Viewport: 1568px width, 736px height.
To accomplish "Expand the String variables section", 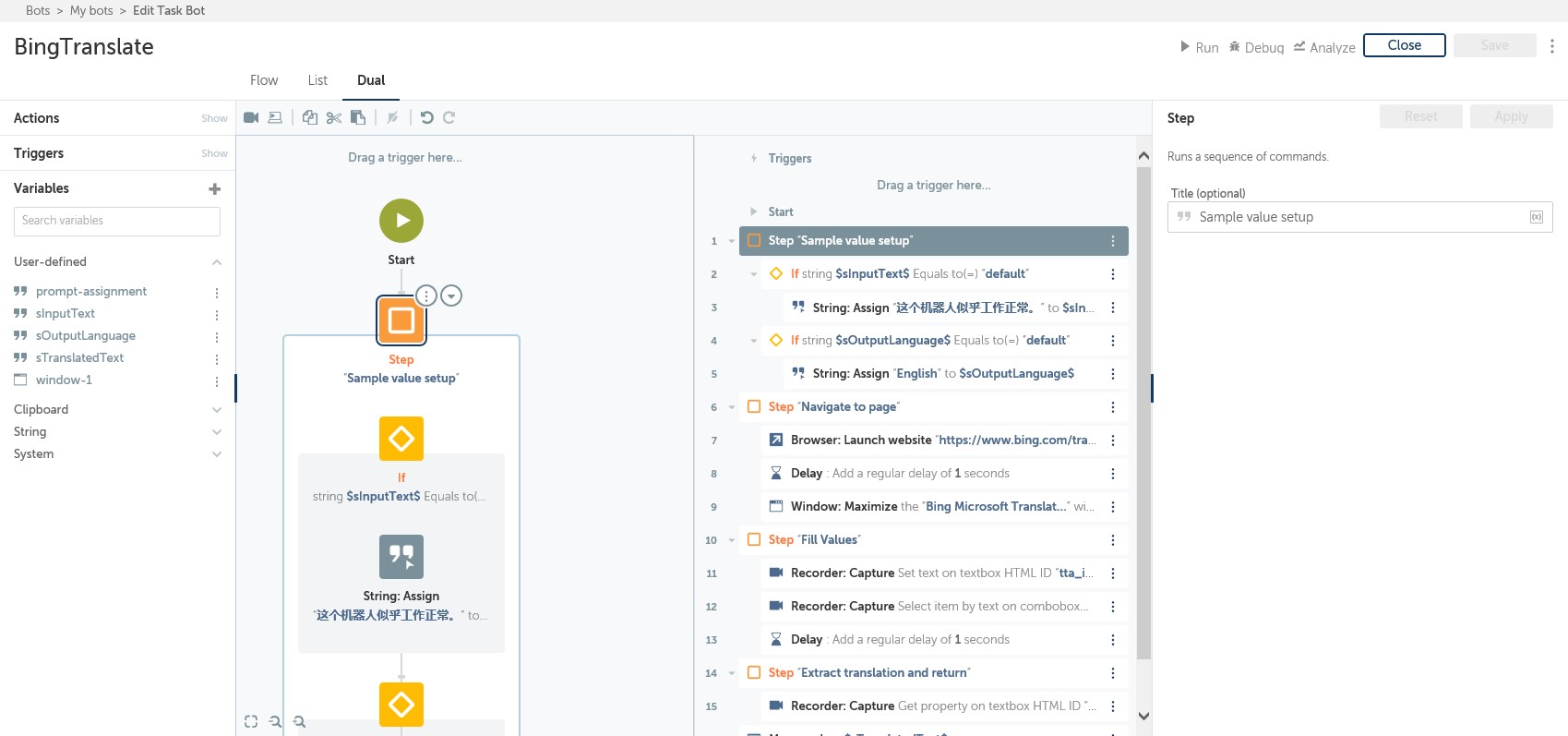I will 217,432.
